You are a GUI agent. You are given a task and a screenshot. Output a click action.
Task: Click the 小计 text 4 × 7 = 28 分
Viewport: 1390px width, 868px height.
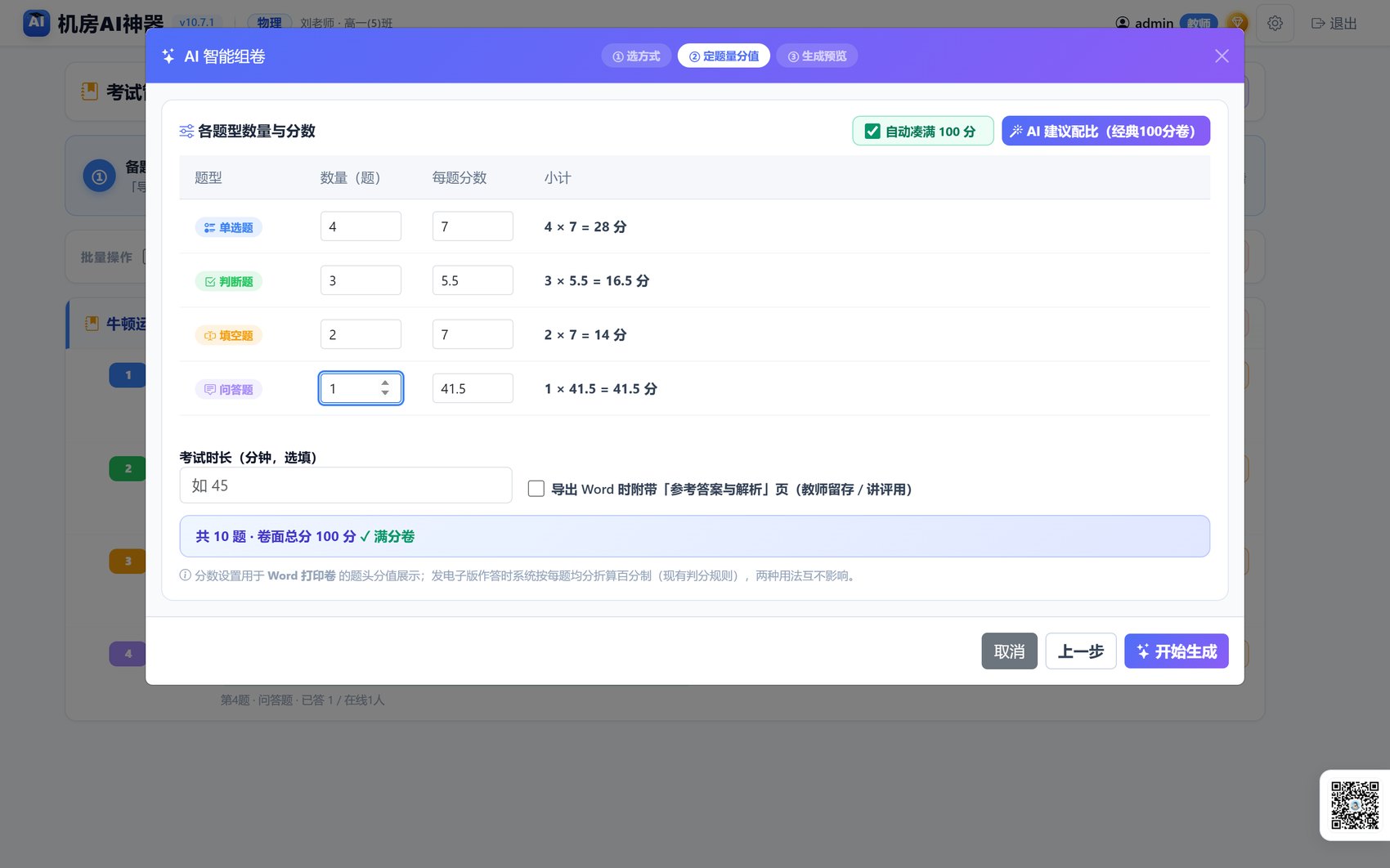pos(585,226)
